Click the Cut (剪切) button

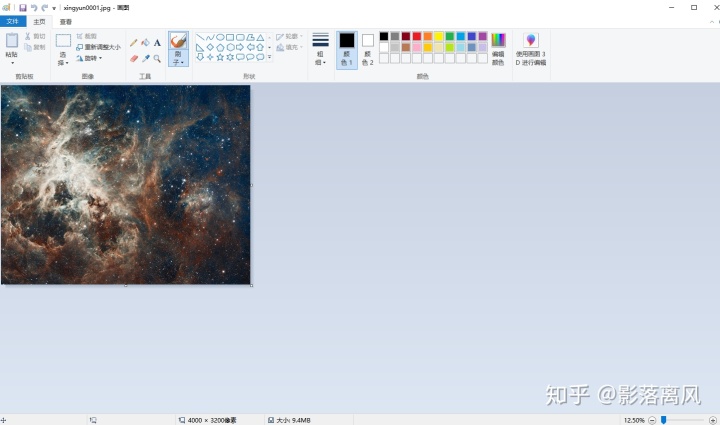click(x=35, y=36)
